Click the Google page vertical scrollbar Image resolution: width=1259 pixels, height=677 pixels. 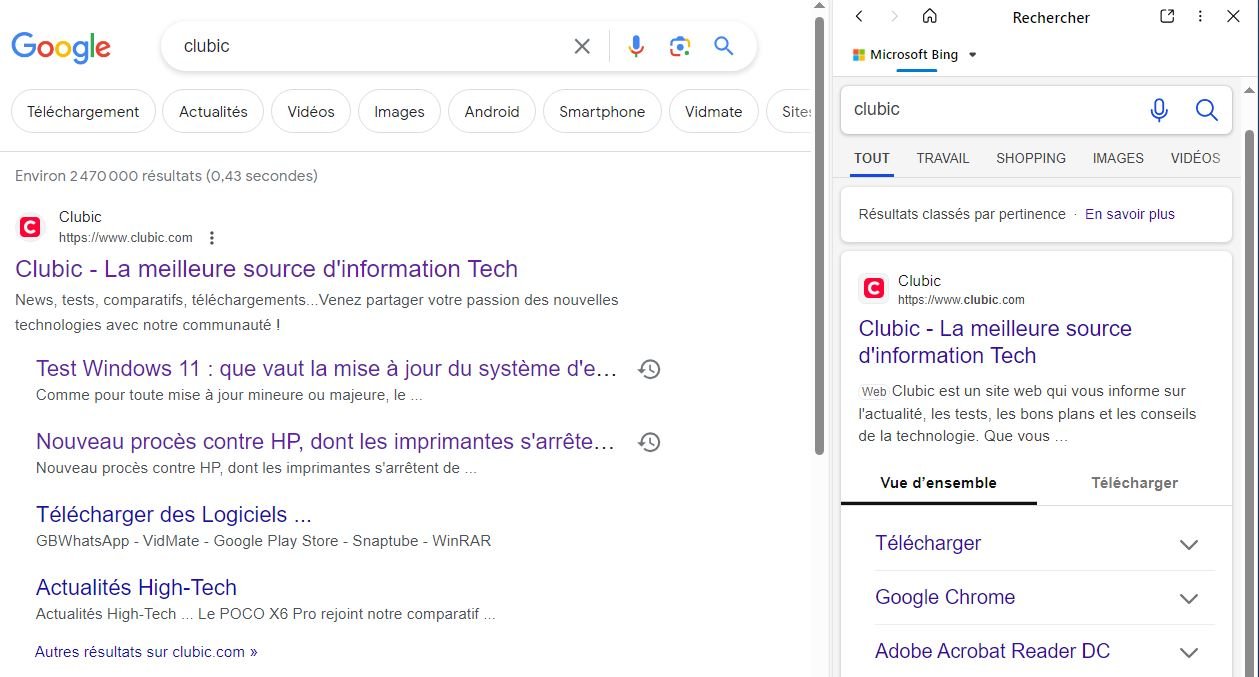(820, 235)
